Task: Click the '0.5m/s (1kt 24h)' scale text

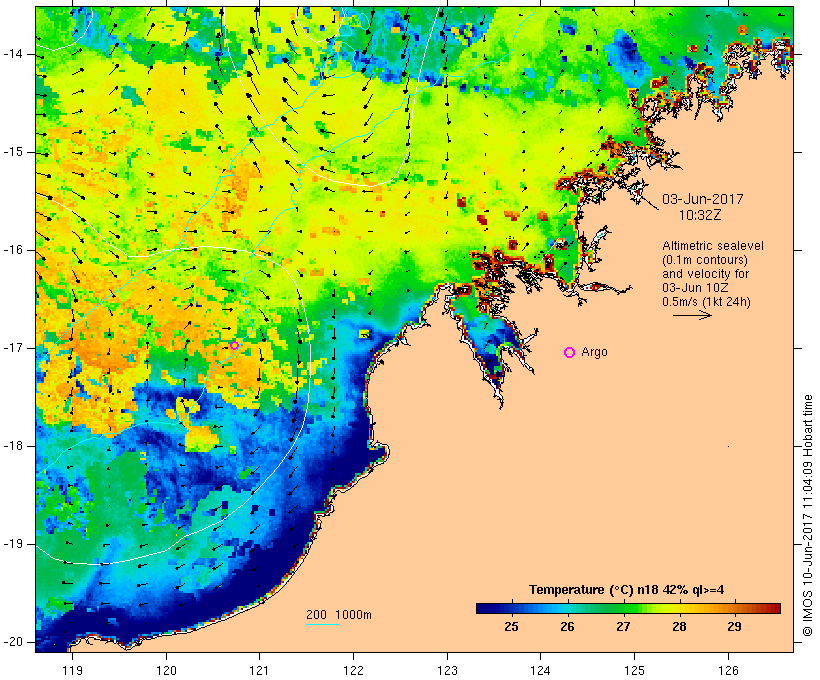Action: tap(707, 302)
